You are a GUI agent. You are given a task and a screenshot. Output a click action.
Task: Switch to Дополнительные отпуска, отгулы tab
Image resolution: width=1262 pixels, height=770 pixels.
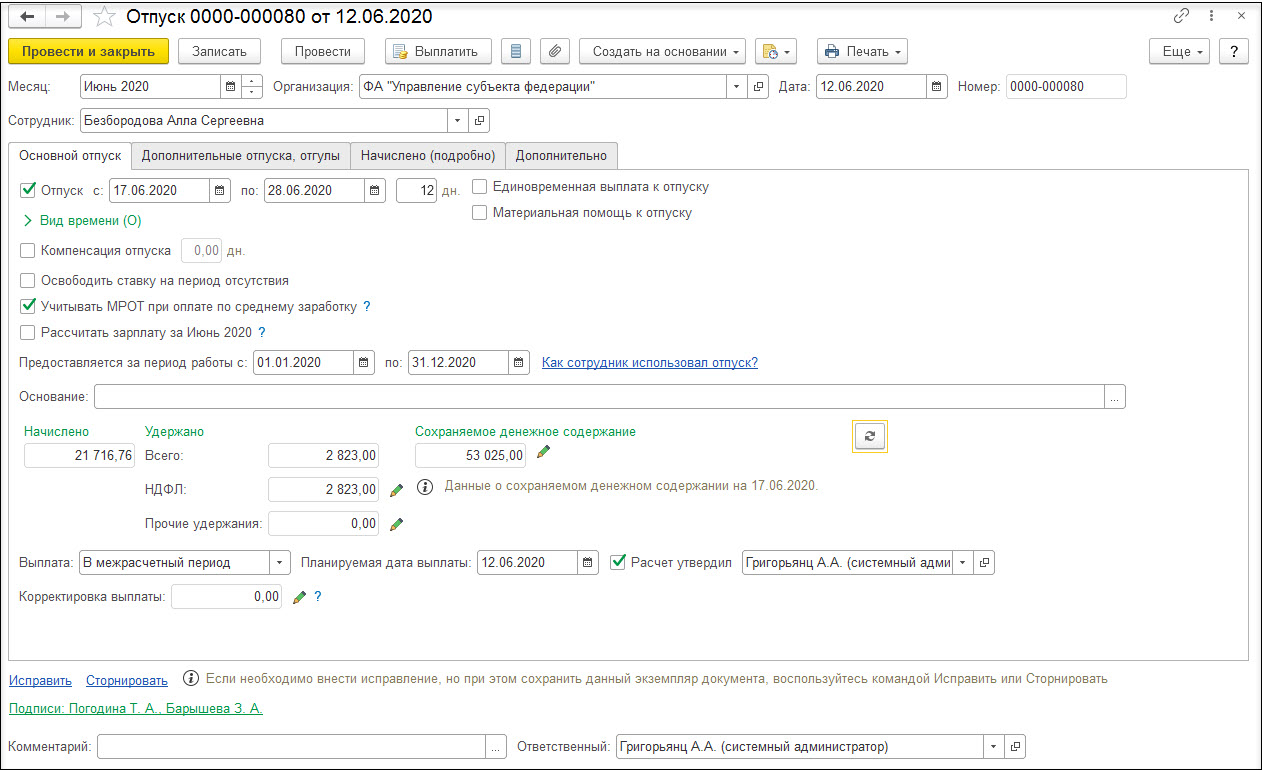pyautogui.click(x=241, y=156)
